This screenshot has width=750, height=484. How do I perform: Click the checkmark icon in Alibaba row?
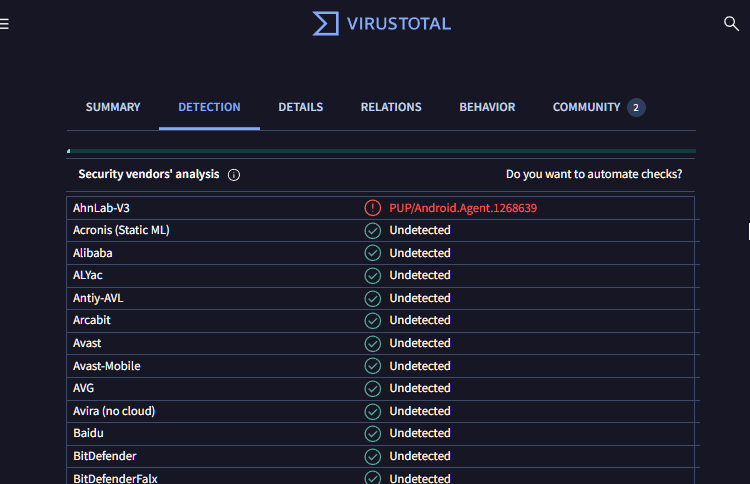372,253
